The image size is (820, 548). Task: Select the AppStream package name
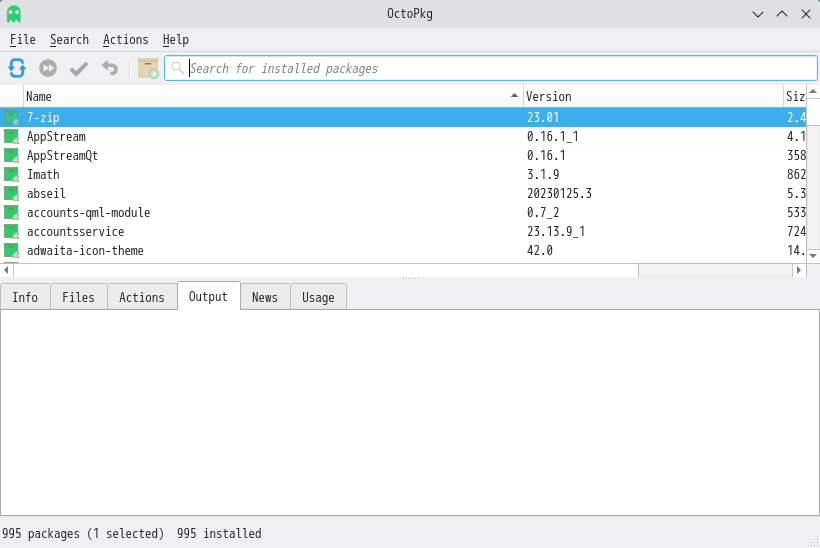pos(56,136)
